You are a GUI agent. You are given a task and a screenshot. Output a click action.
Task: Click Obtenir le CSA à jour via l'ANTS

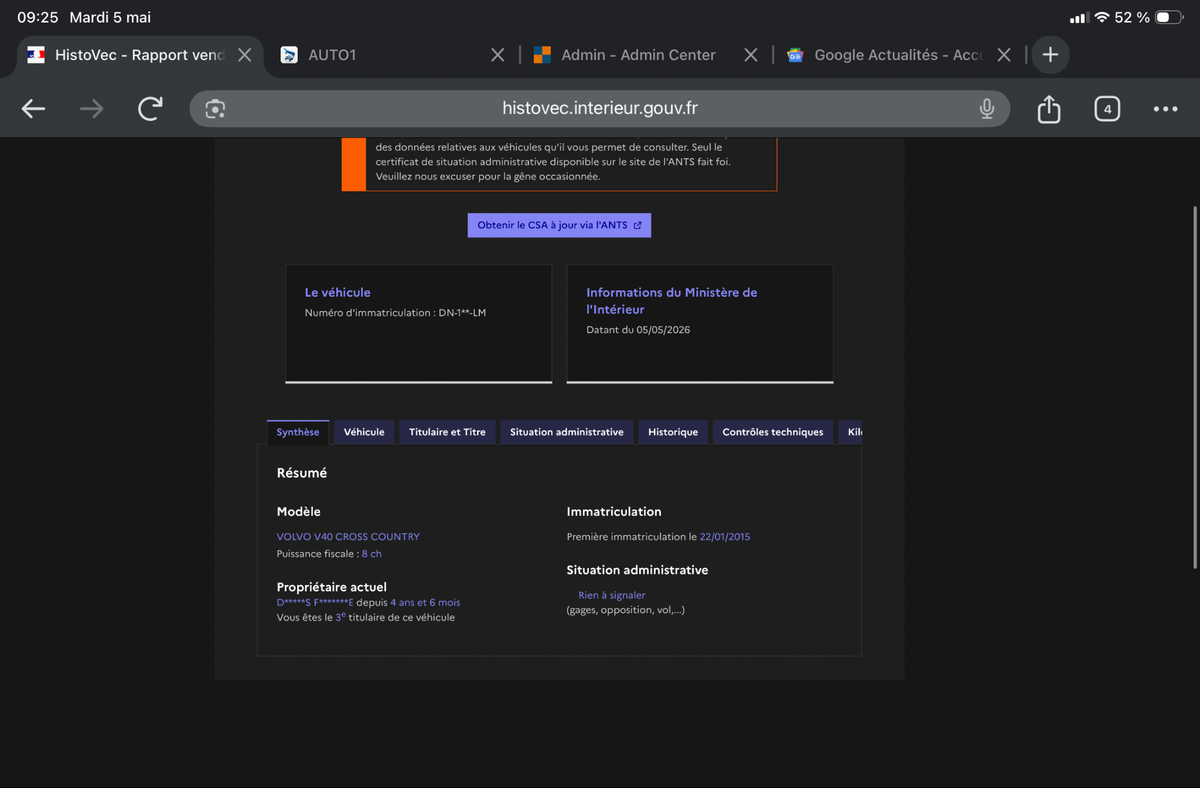point(559,225)
